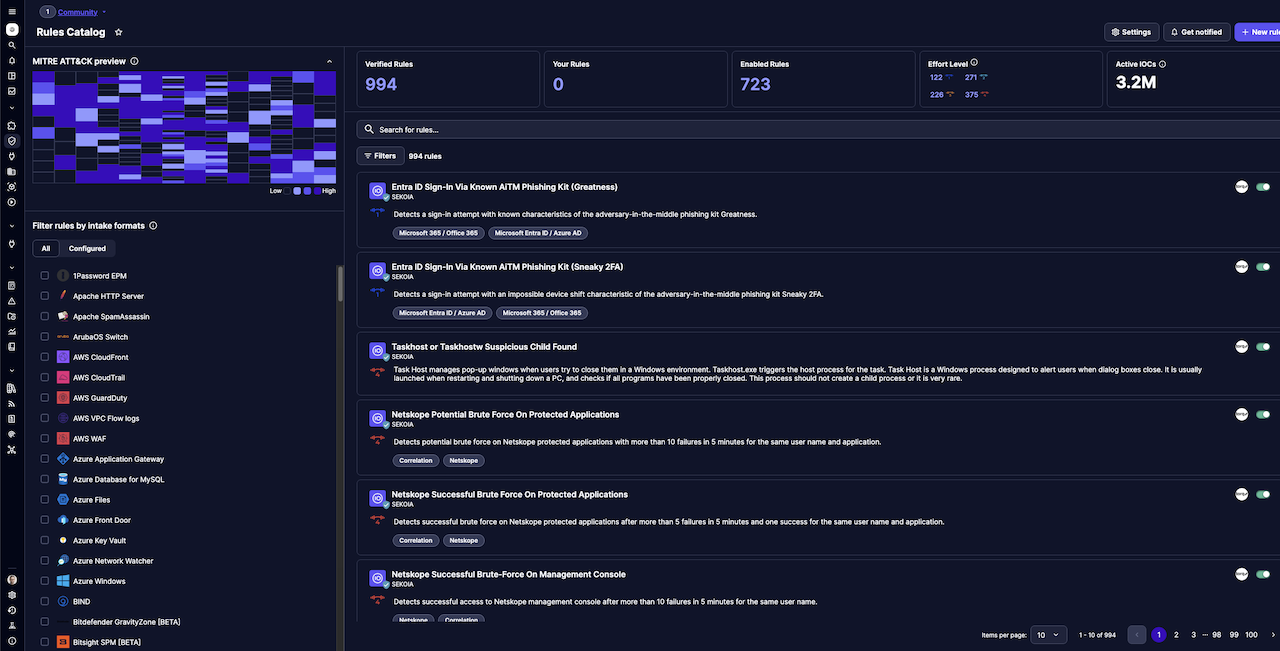Screen dimensions: 1280x651
Task: Click the AWS CloudFront logo icon
Action: [63, 357]
